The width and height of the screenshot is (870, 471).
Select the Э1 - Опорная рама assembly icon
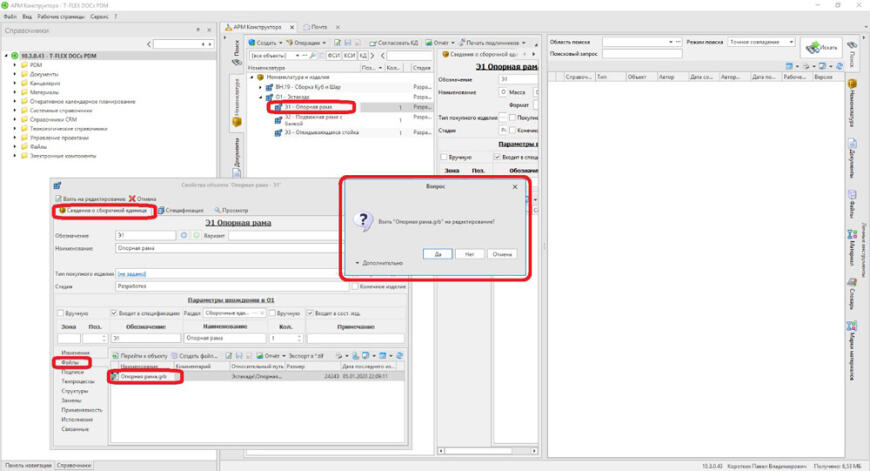point(279,107)
